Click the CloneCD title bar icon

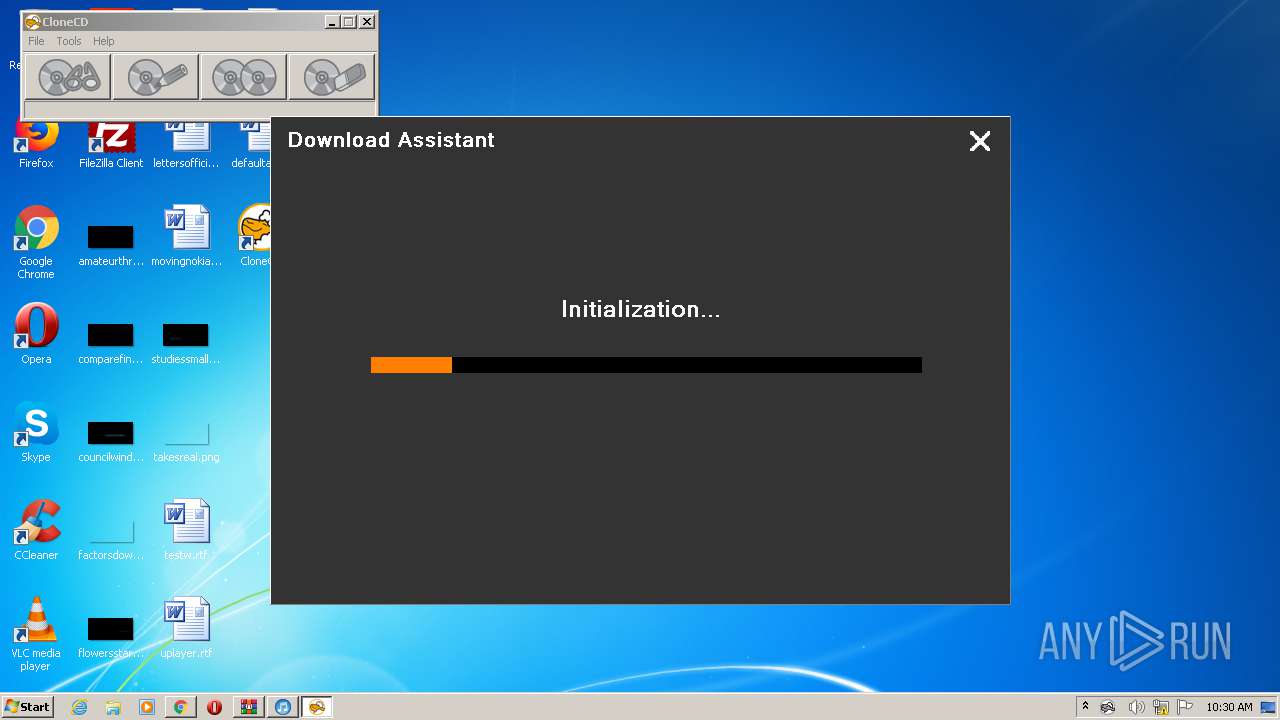(33, 21)
